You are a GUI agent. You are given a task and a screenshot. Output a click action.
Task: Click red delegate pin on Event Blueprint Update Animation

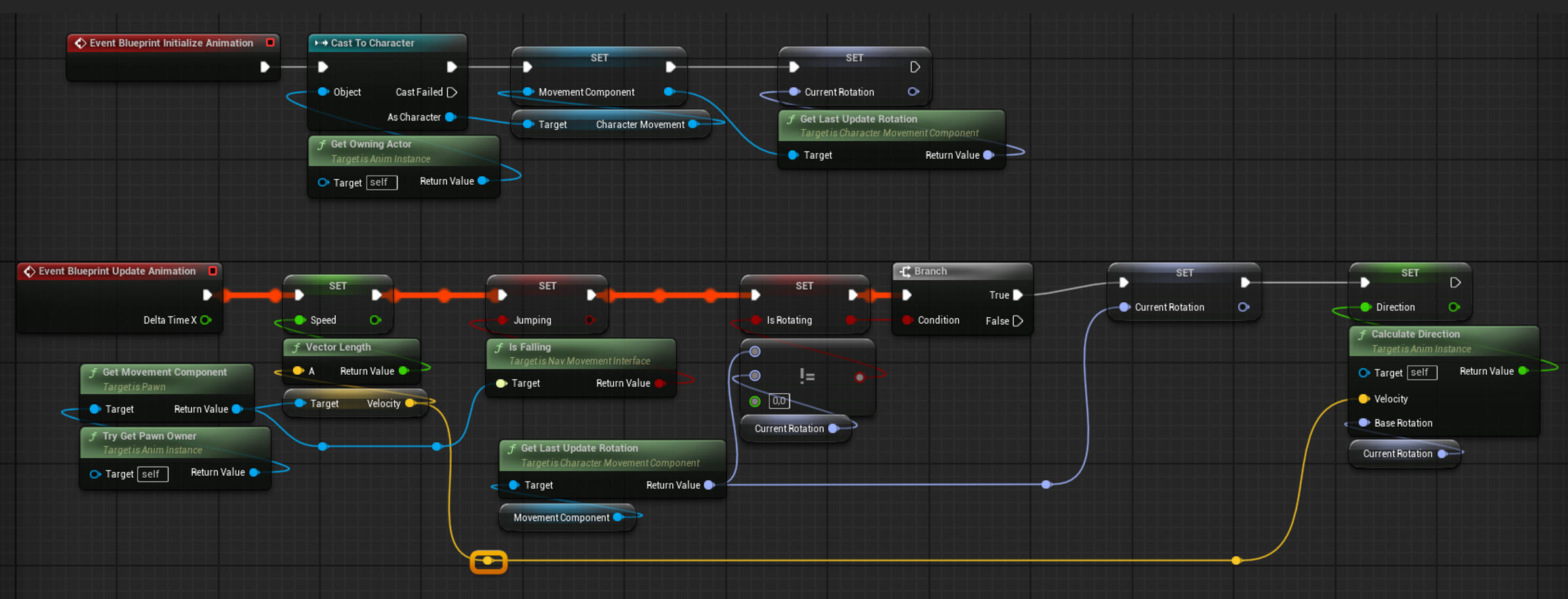point(213,271)
